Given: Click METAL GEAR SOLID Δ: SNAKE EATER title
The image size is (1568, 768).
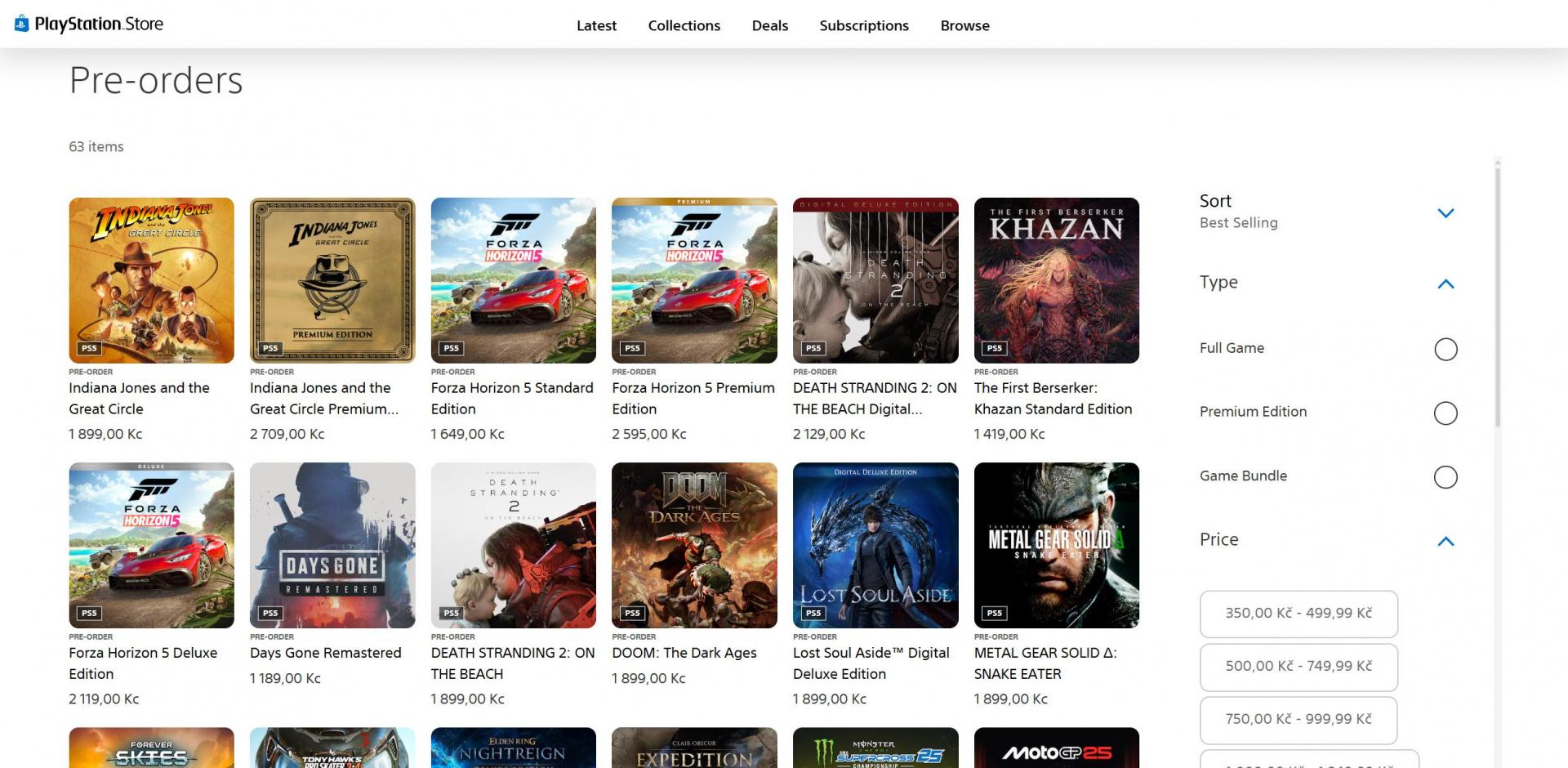Looking at the screenshot, I should pyautogui.click(x=1045, y=663).
